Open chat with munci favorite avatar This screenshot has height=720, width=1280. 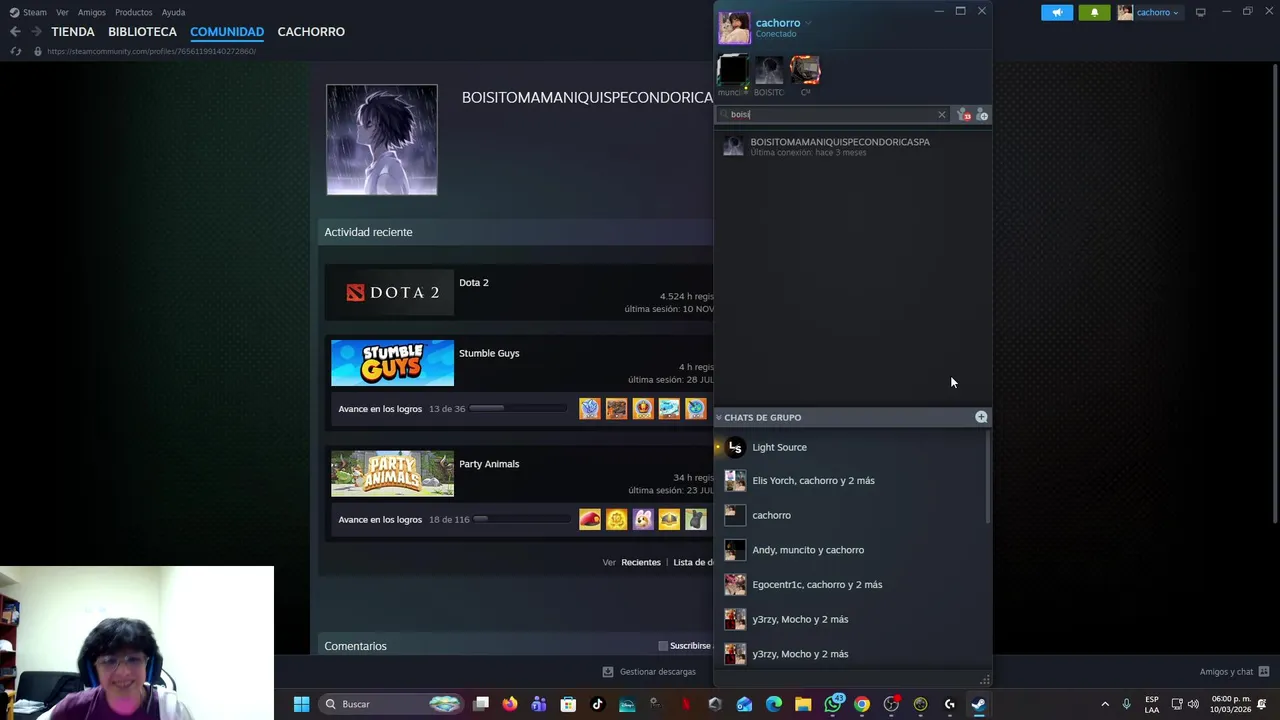[x=733, y=71]
